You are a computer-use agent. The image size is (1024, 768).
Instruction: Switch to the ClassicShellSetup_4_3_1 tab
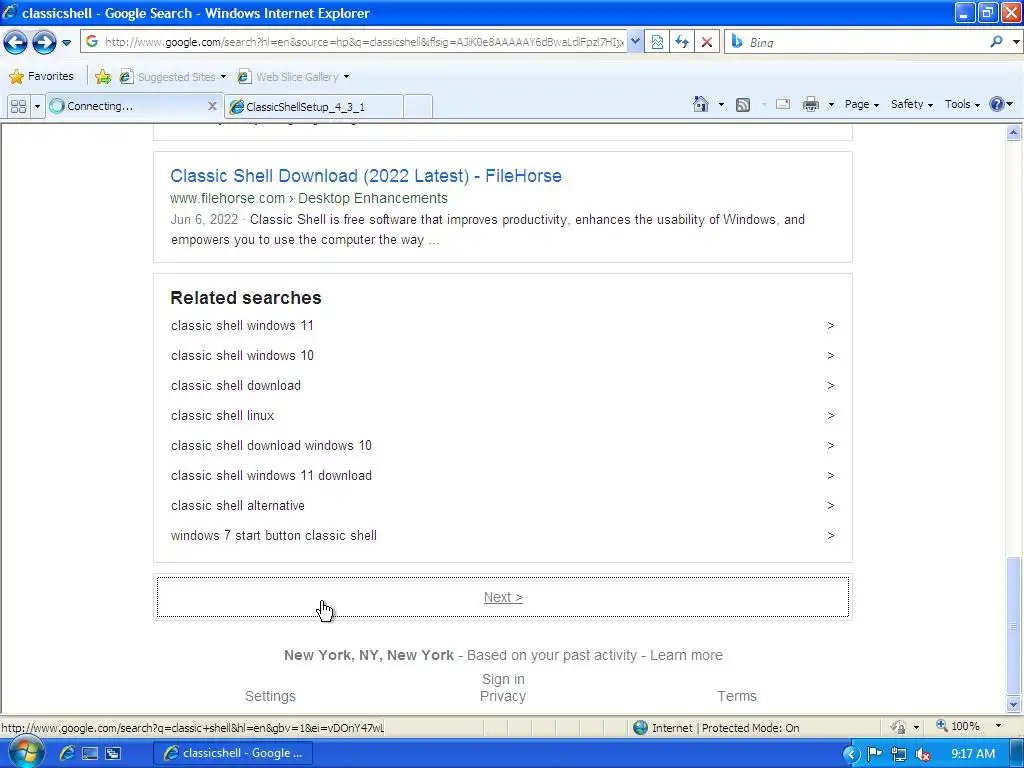click(313, 106)
